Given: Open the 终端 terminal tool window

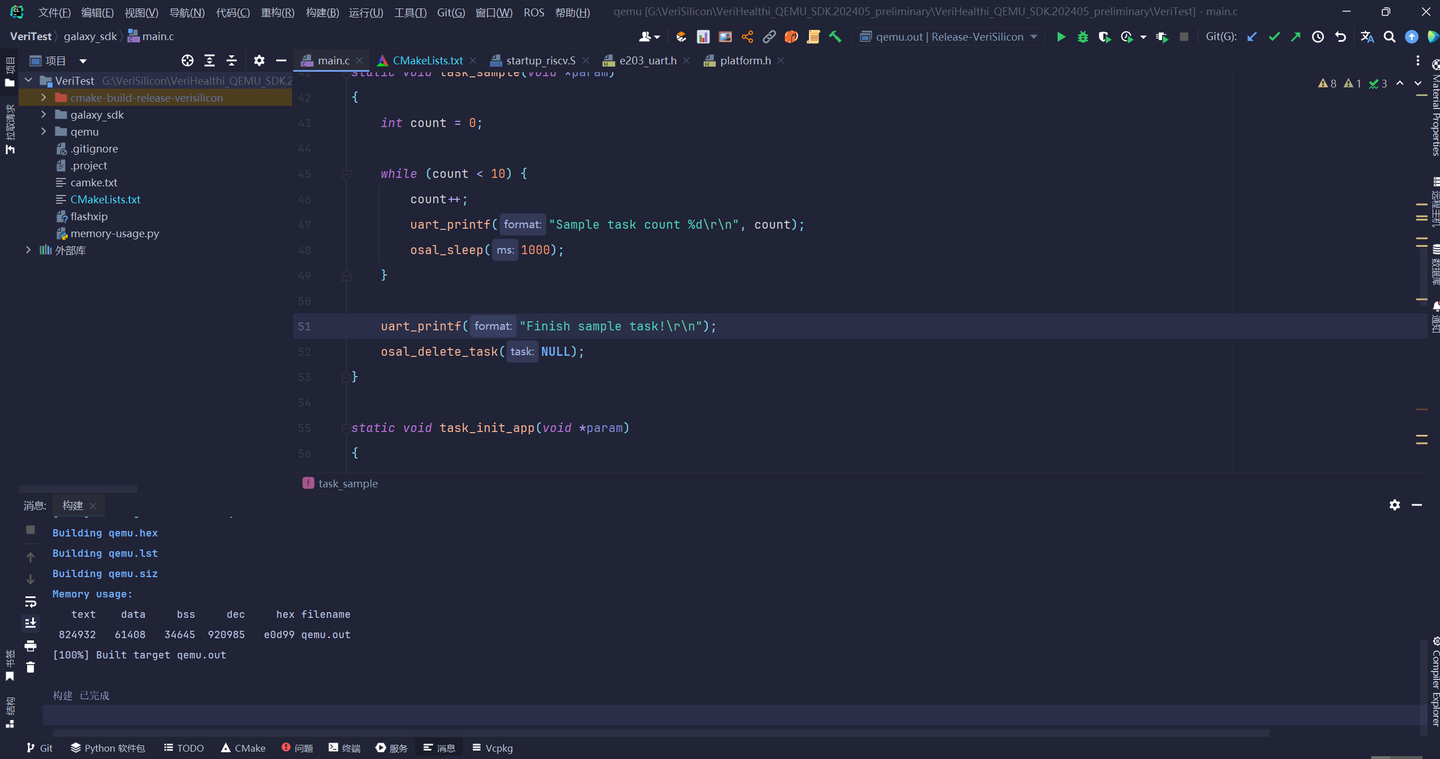Looking at the screenshot, I should pos(345,748).
